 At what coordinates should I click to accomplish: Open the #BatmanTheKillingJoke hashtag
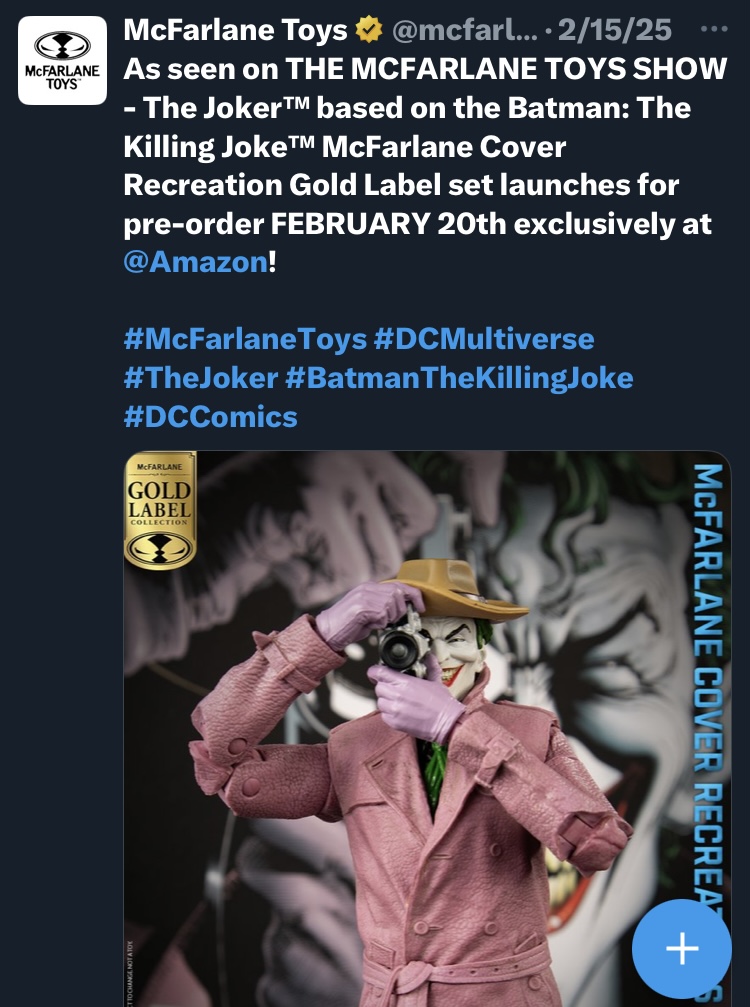[x=459, y=377]
